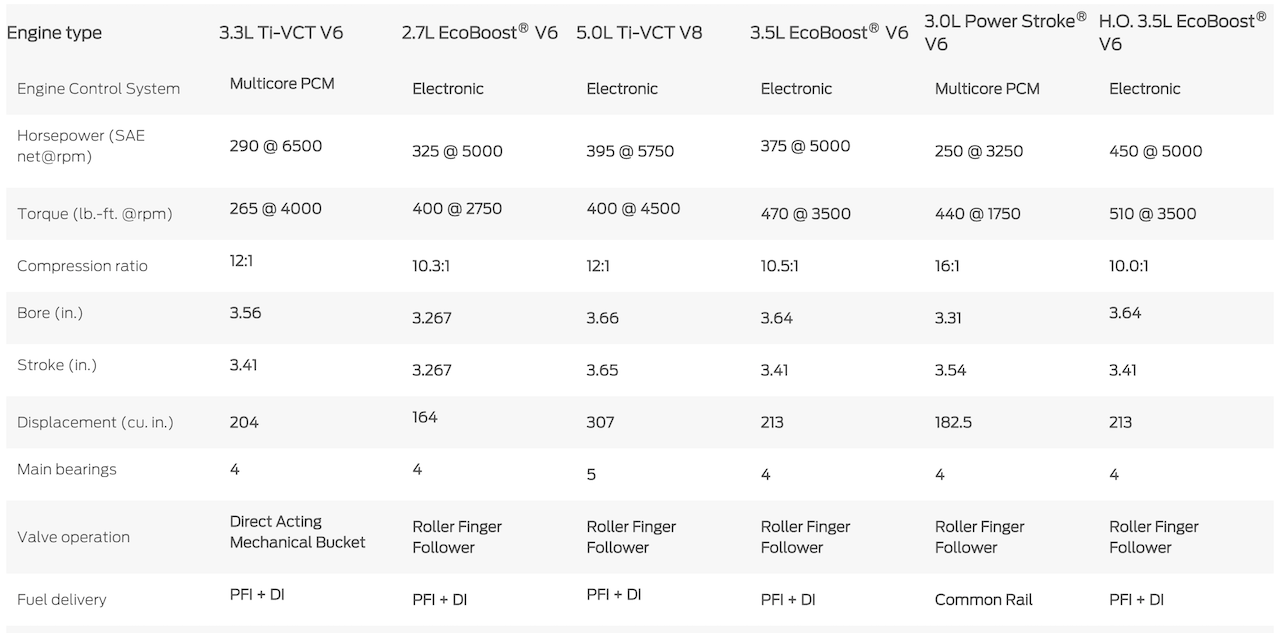Click the "182.5" displacement value

click(953, 423)
